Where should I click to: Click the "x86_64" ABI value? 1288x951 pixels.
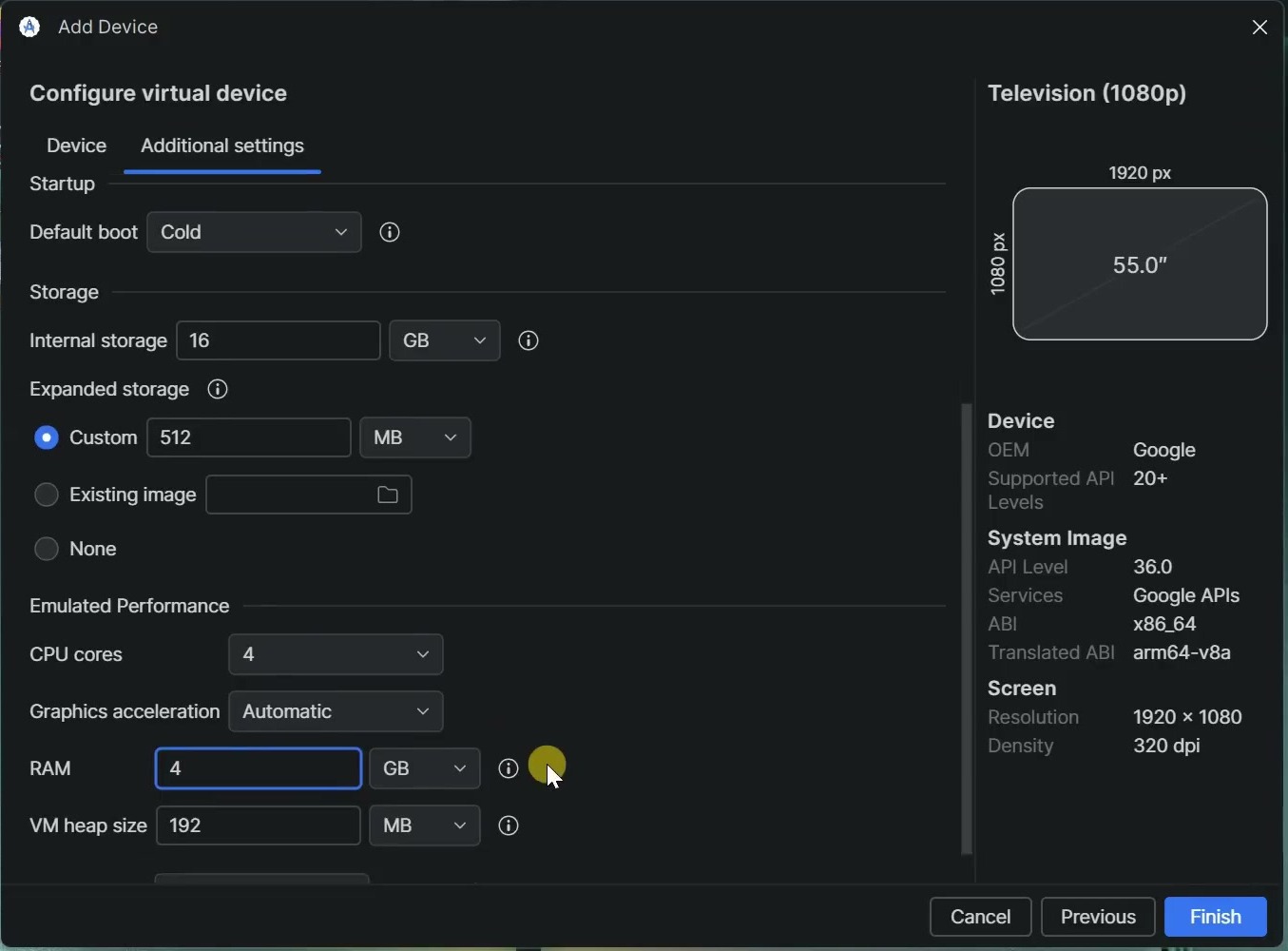tap(1165, 625)
